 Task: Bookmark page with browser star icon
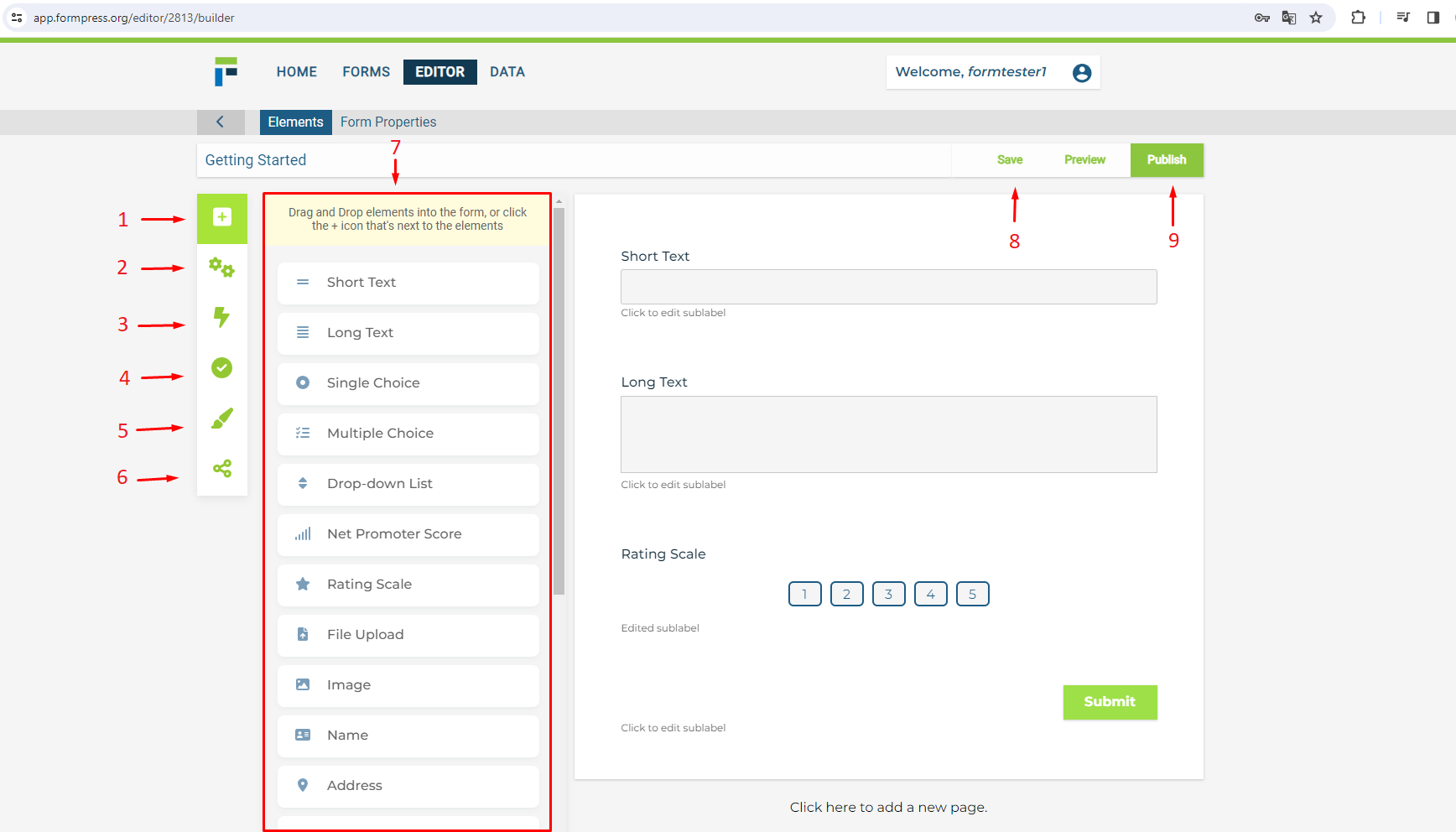(x=1316, y=18)
